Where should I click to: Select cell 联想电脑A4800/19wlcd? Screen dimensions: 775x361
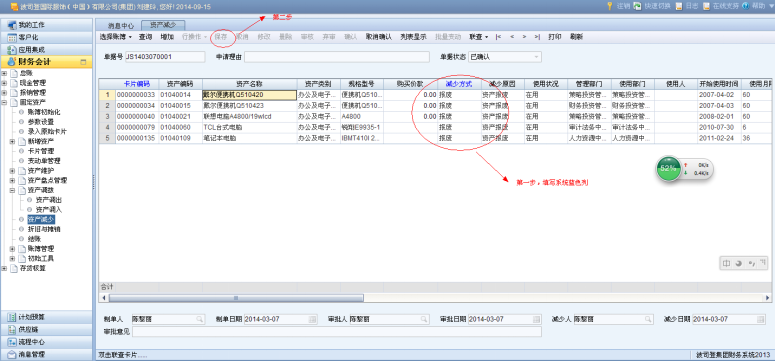pos(250,116)
